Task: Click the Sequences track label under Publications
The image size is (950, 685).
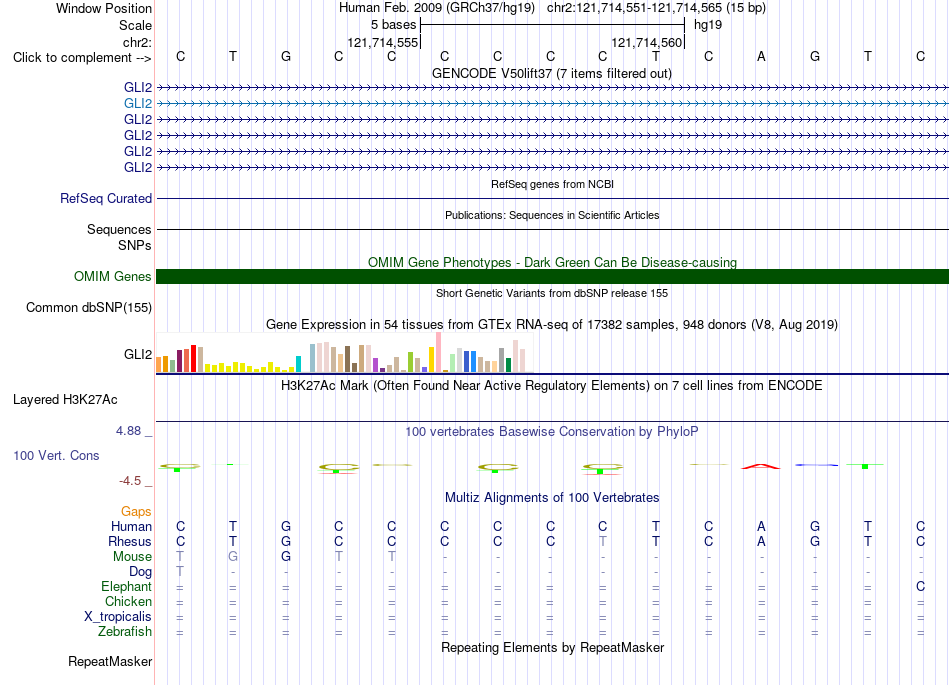Action: 119,229
